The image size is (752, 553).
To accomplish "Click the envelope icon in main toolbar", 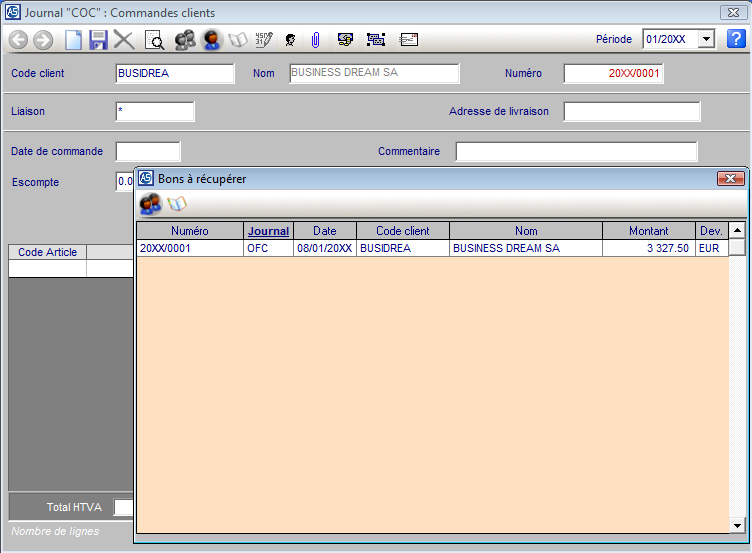I will pos(408,40).
